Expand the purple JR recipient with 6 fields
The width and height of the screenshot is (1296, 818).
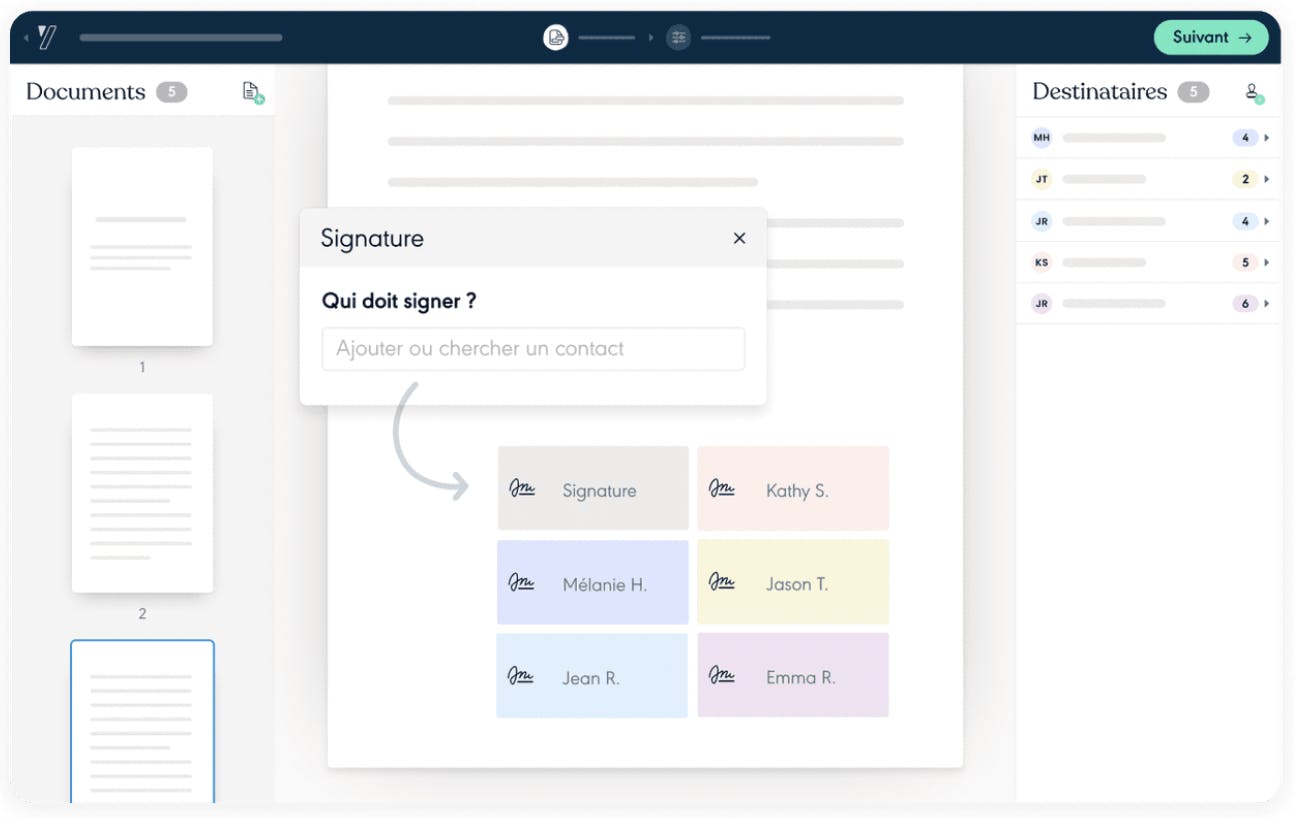[x=1267, y=304]
